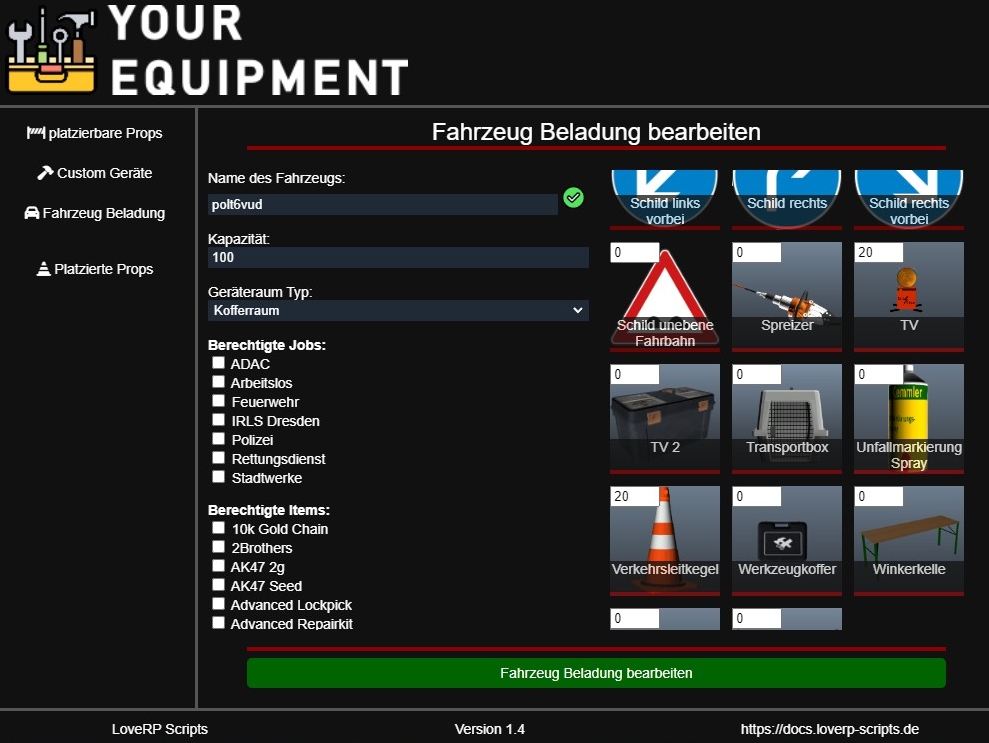The width and height of the screenshot is (989, 743).
Task: Select the Schild rechts sign tile
Action: tap(787, 199)
